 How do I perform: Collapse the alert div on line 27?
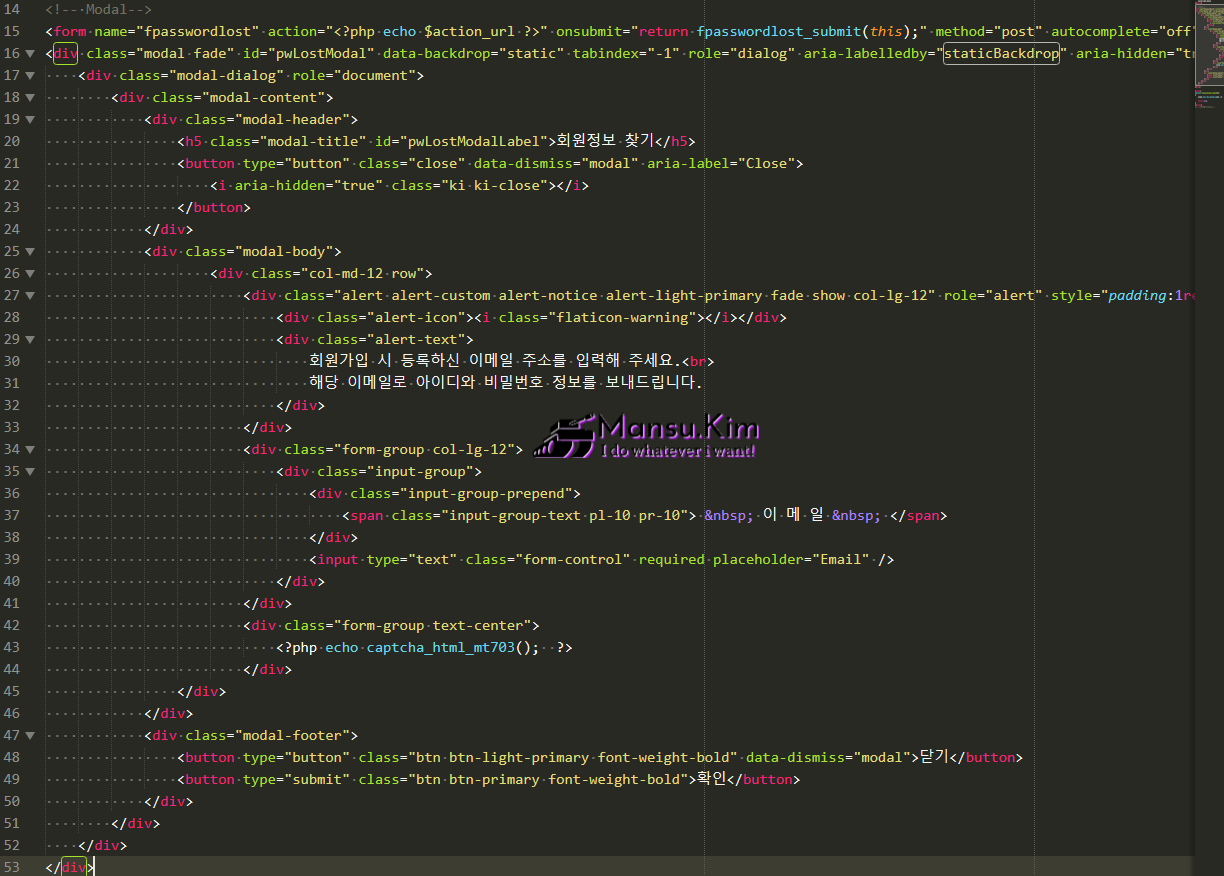point(30,296)
